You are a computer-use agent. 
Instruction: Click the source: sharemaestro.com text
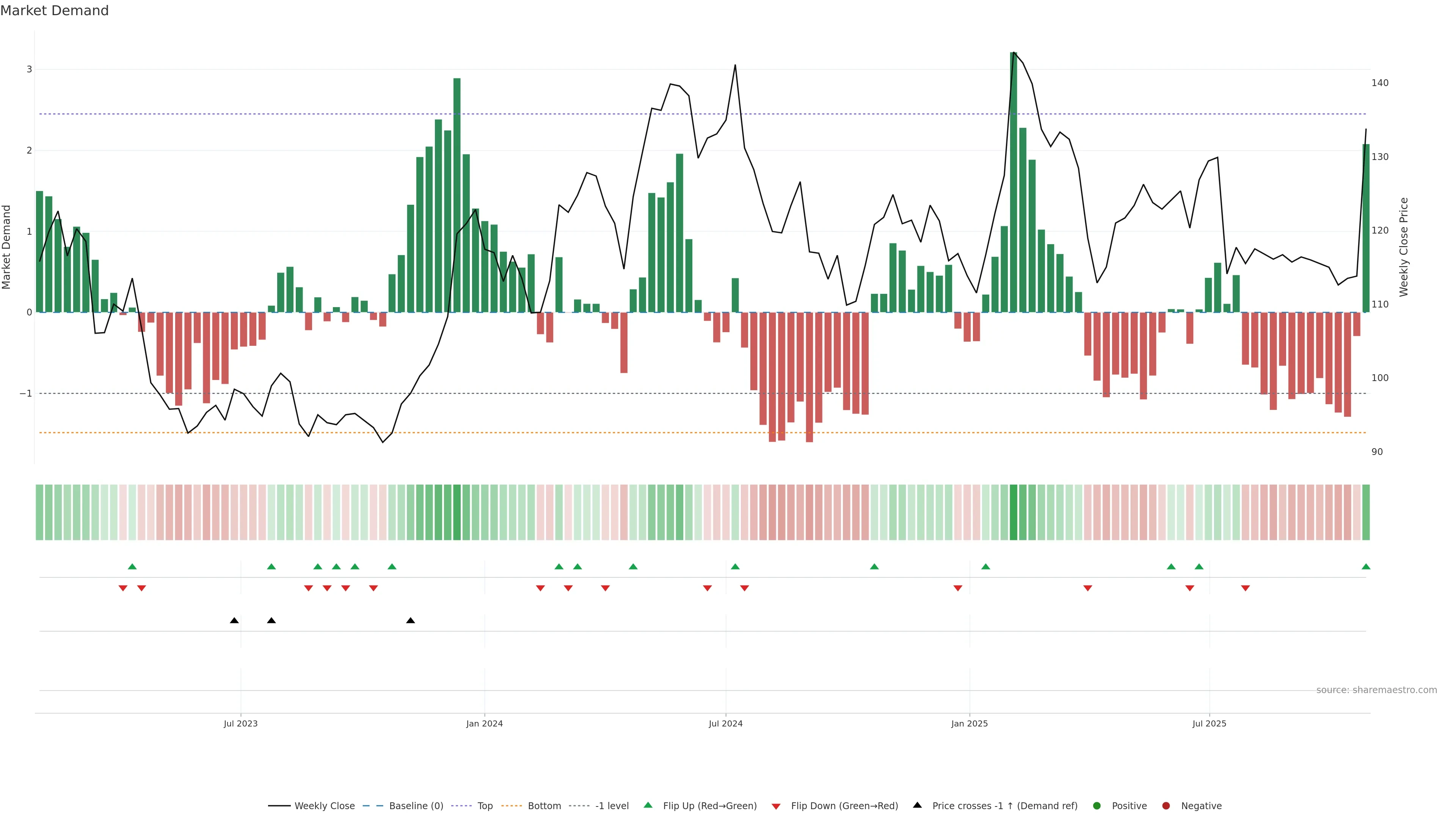(1376, 690)
